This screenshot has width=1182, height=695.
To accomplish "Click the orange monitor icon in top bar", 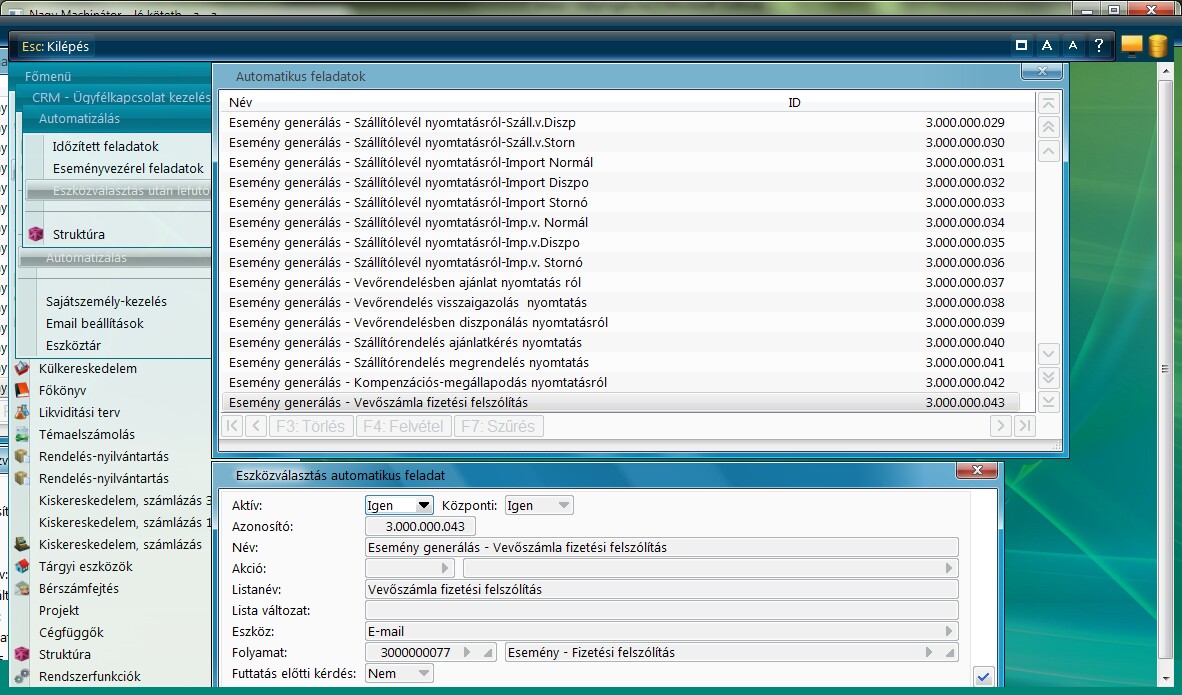I will (1131, 46).
